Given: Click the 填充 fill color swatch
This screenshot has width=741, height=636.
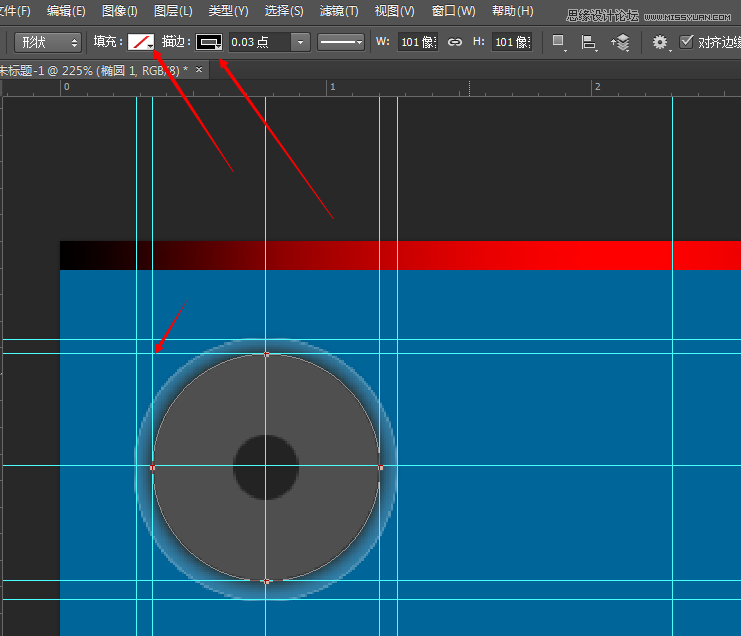Looking at the screenshot, I should click(141, 42).
